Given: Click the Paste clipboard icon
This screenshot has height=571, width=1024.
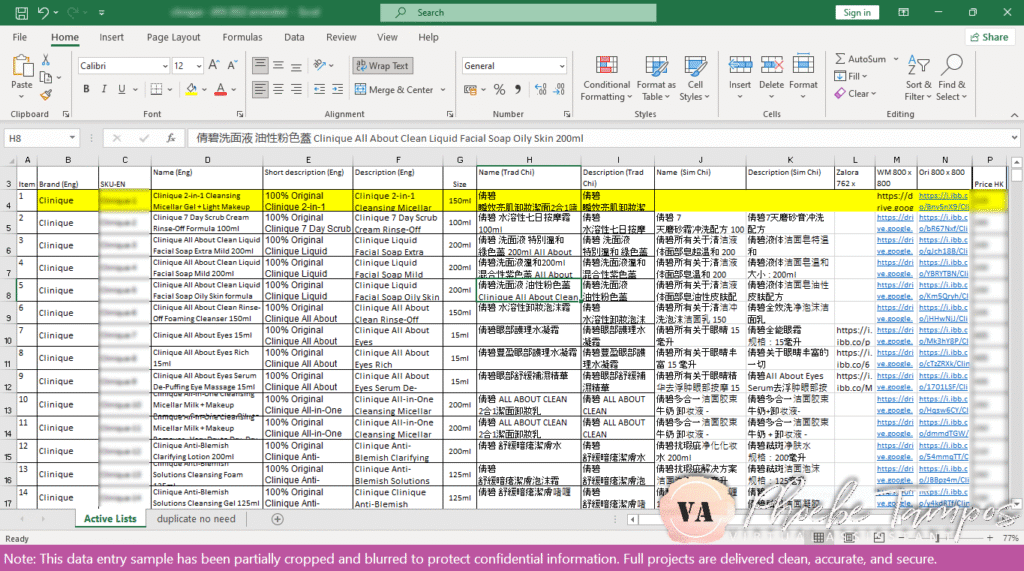Looking at the screenshot, I should pyautogui.click(x=22, y=66).
